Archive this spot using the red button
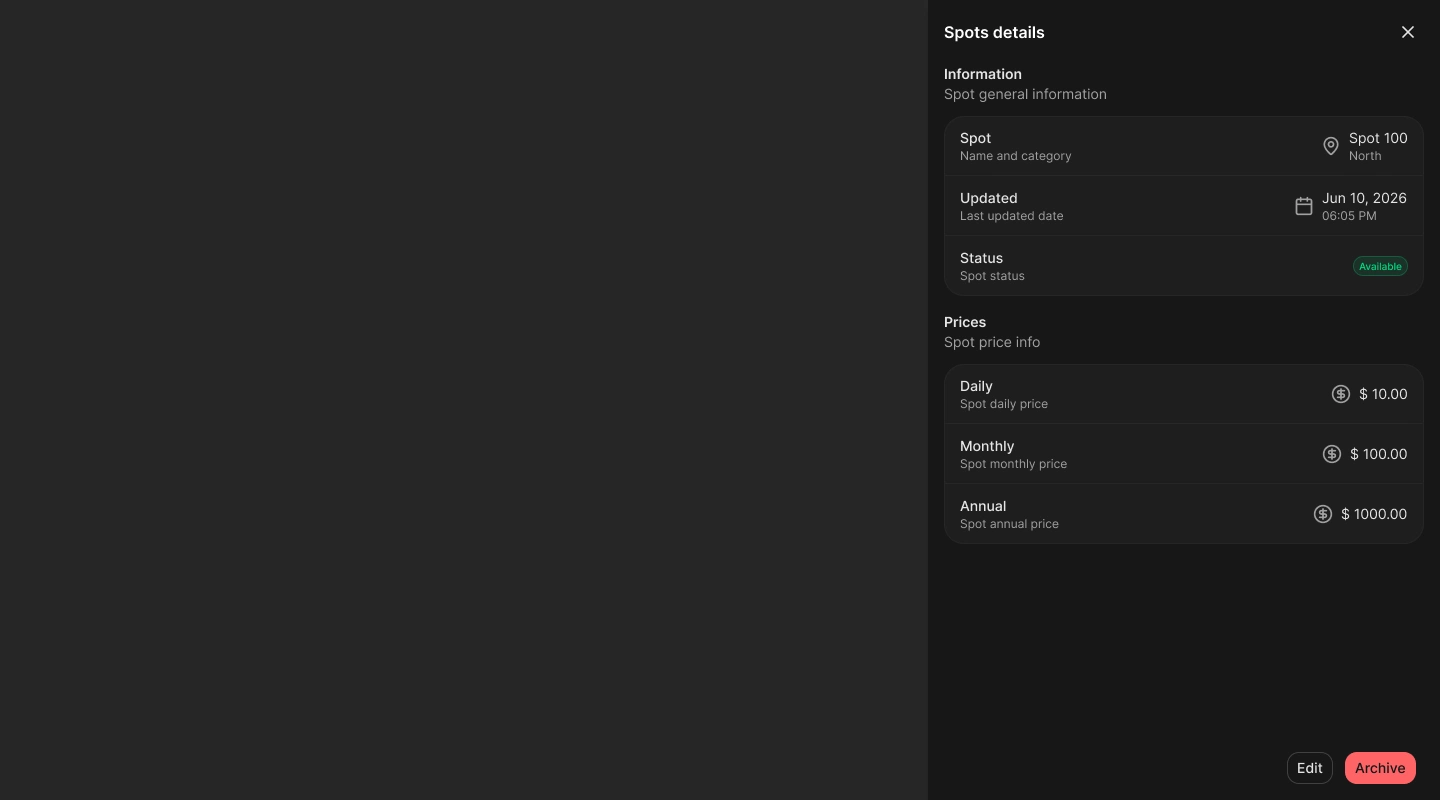 pyautogui.click(x=1380, y=768)
